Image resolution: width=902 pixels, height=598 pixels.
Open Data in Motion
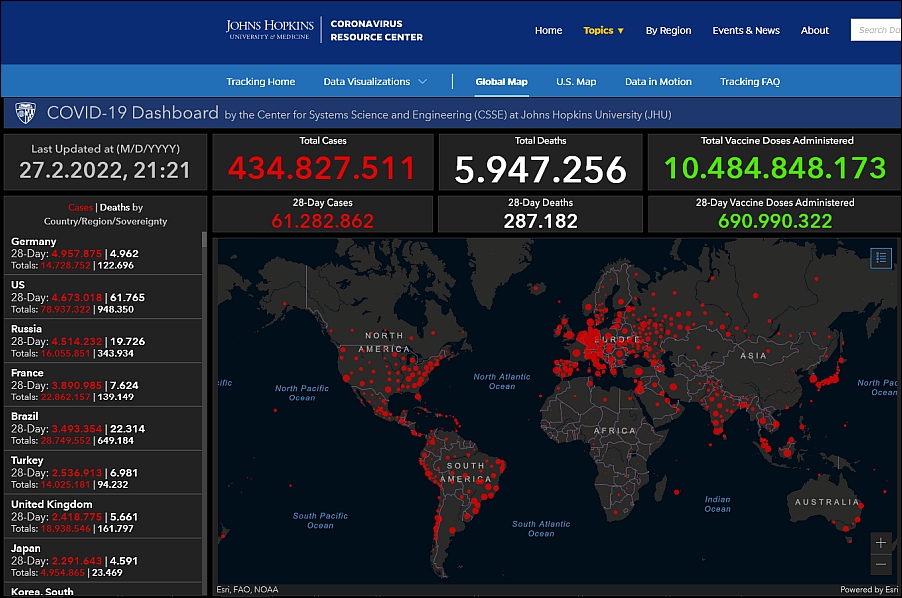(658, 82)
